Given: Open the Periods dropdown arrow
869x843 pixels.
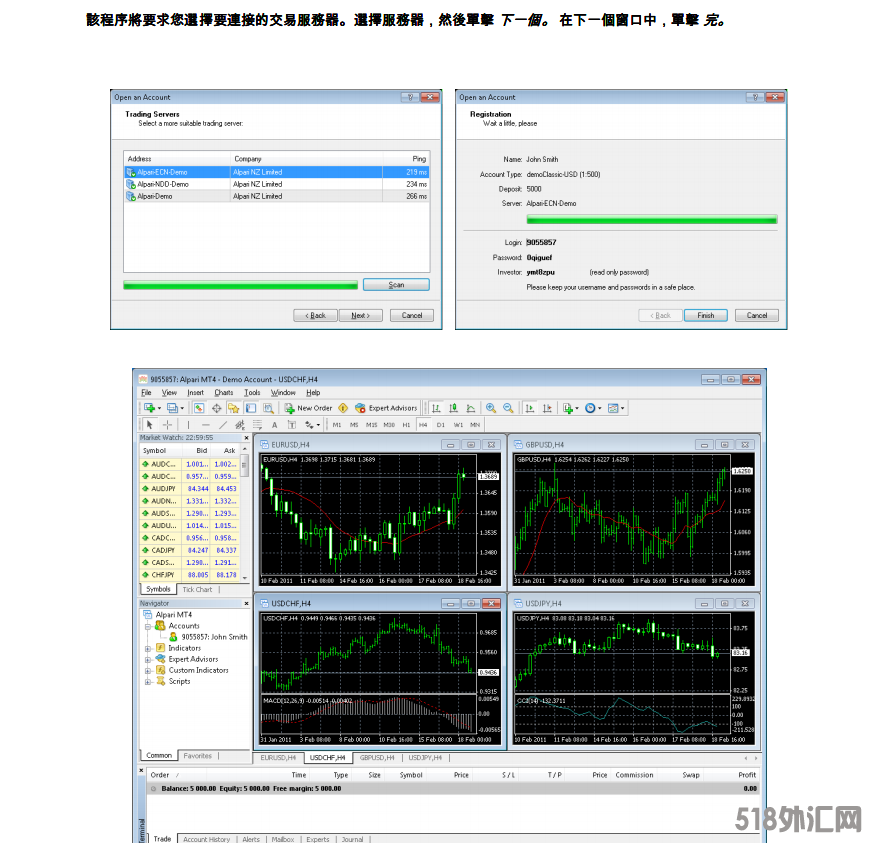Looking at the screenshot, I should [x=600, y=408].
